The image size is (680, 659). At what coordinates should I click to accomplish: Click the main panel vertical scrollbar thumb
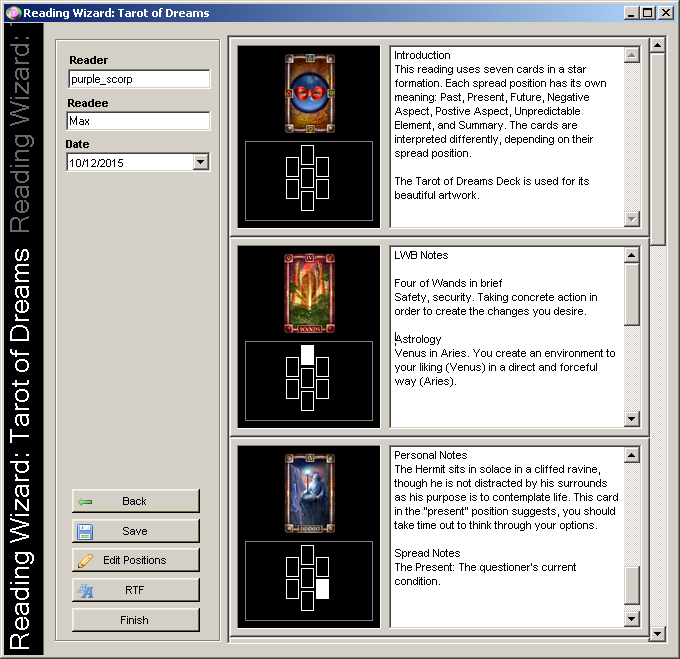point(657,149)
